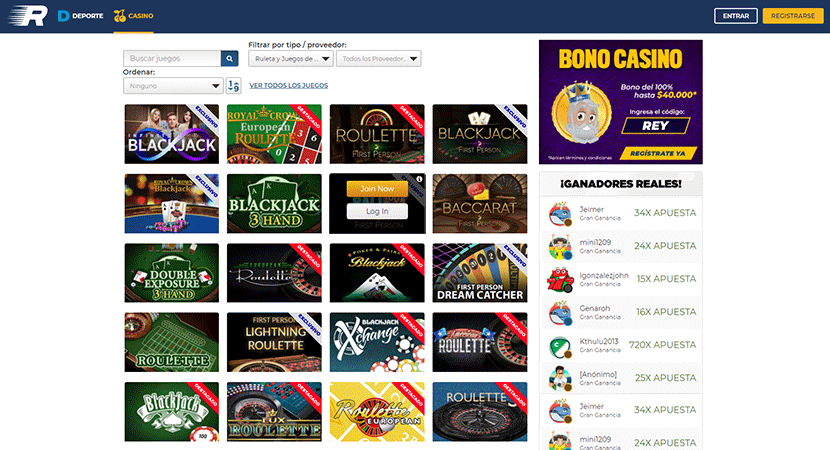Open First Person Lightning Roulette game
This screenshot has height=450, width=830.
click(x=274, y=342)
